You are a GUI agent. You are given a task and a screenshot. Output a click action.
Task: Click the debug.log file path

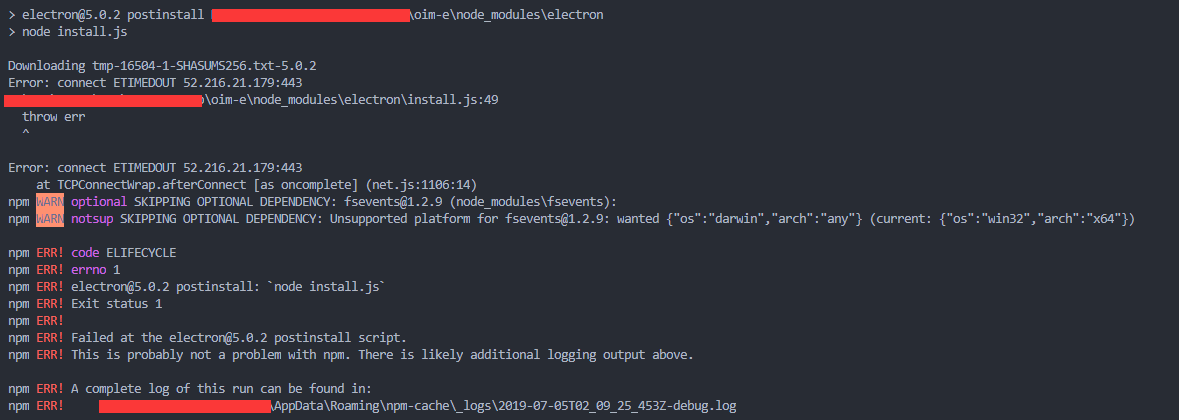(417, 406)
